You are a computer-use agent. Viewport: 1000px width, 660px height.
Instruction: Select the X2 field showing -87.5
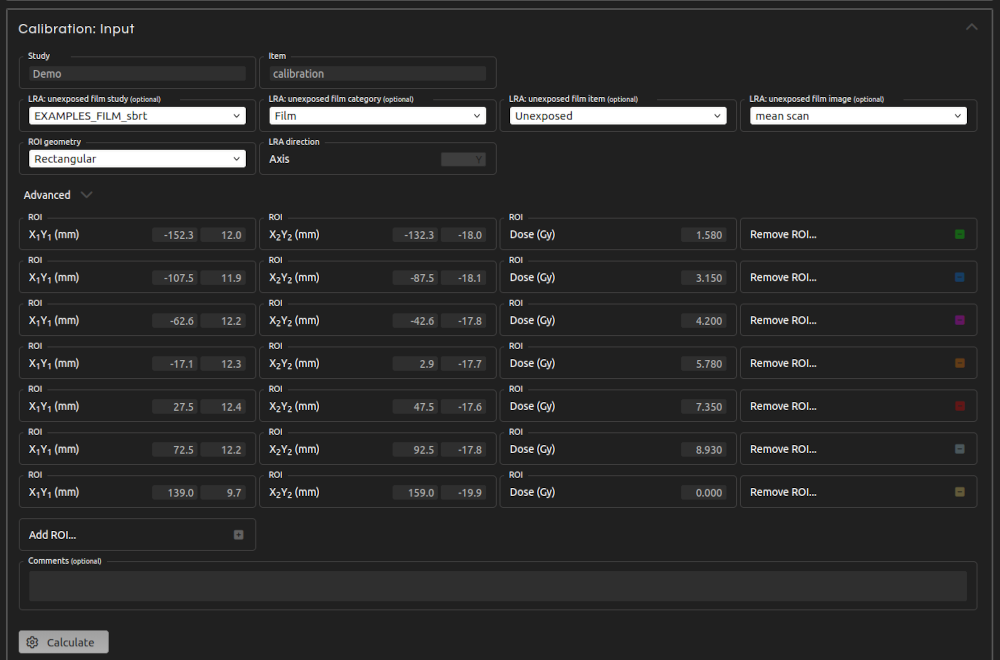(415, 278)
